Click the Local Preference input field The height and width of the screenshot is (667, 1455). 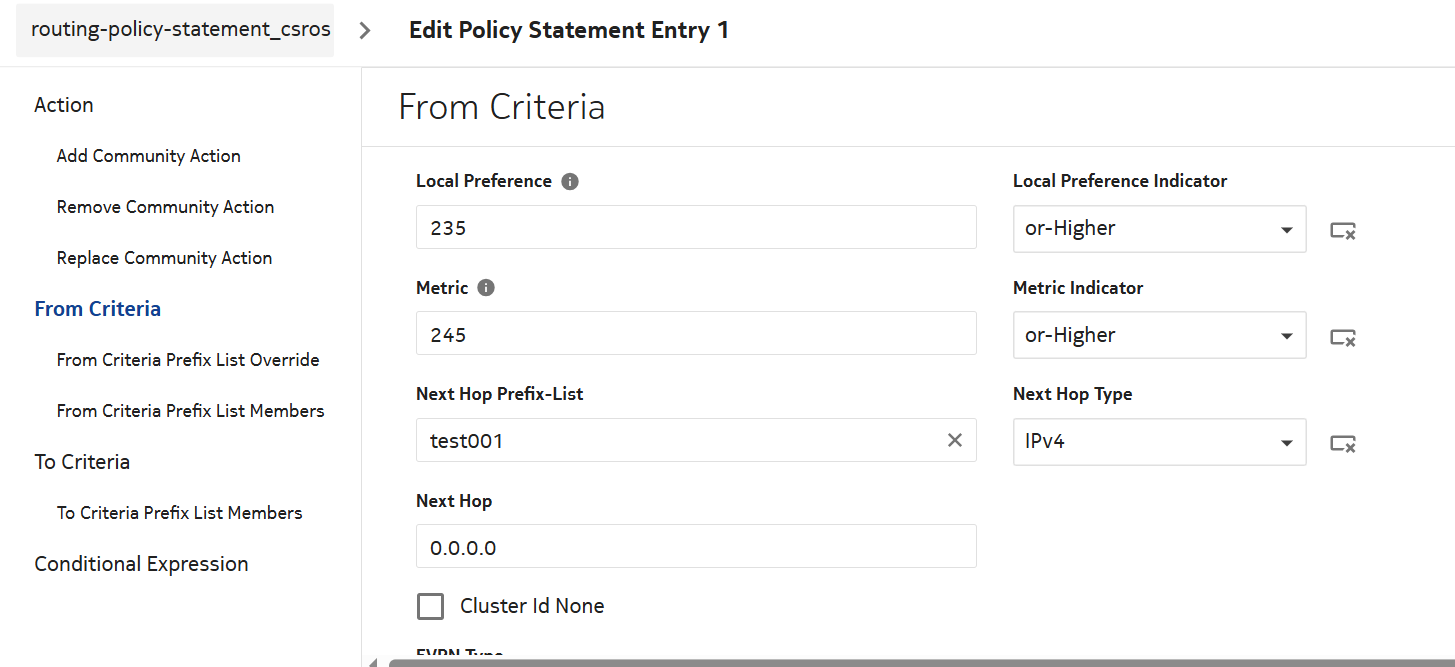pos(695,228)
